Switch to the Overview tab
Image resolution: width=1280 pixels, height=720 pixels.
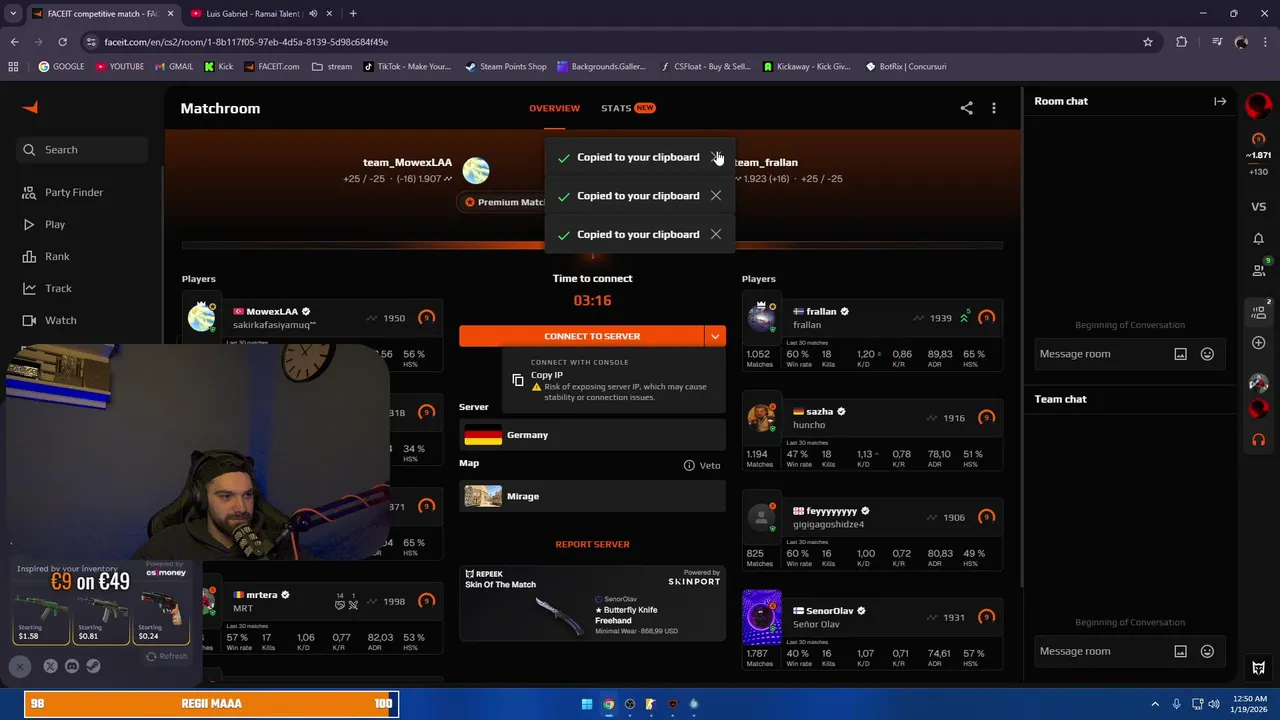pyautogui.click(x=554, y=108)
